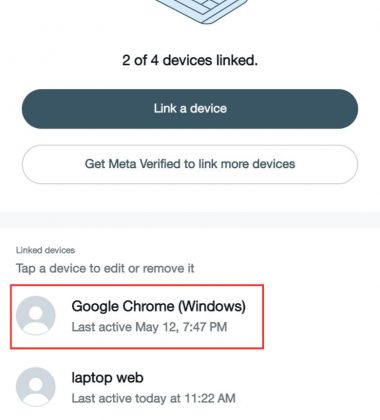
Task: Tap the Link a device button
Action: pos(190,109)
